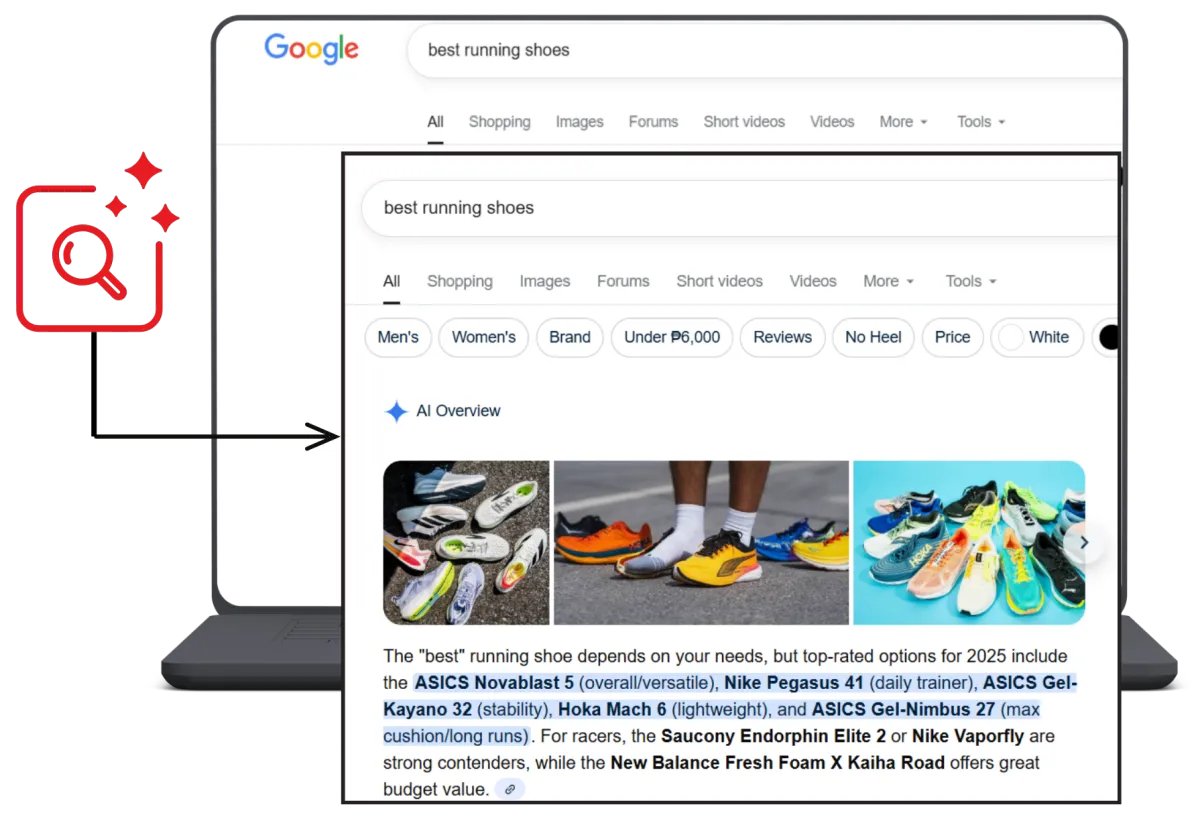This screenshot has height=815, width=1200.
Task: Click the red AI search magnifier icon
Action: pos(90,260)
